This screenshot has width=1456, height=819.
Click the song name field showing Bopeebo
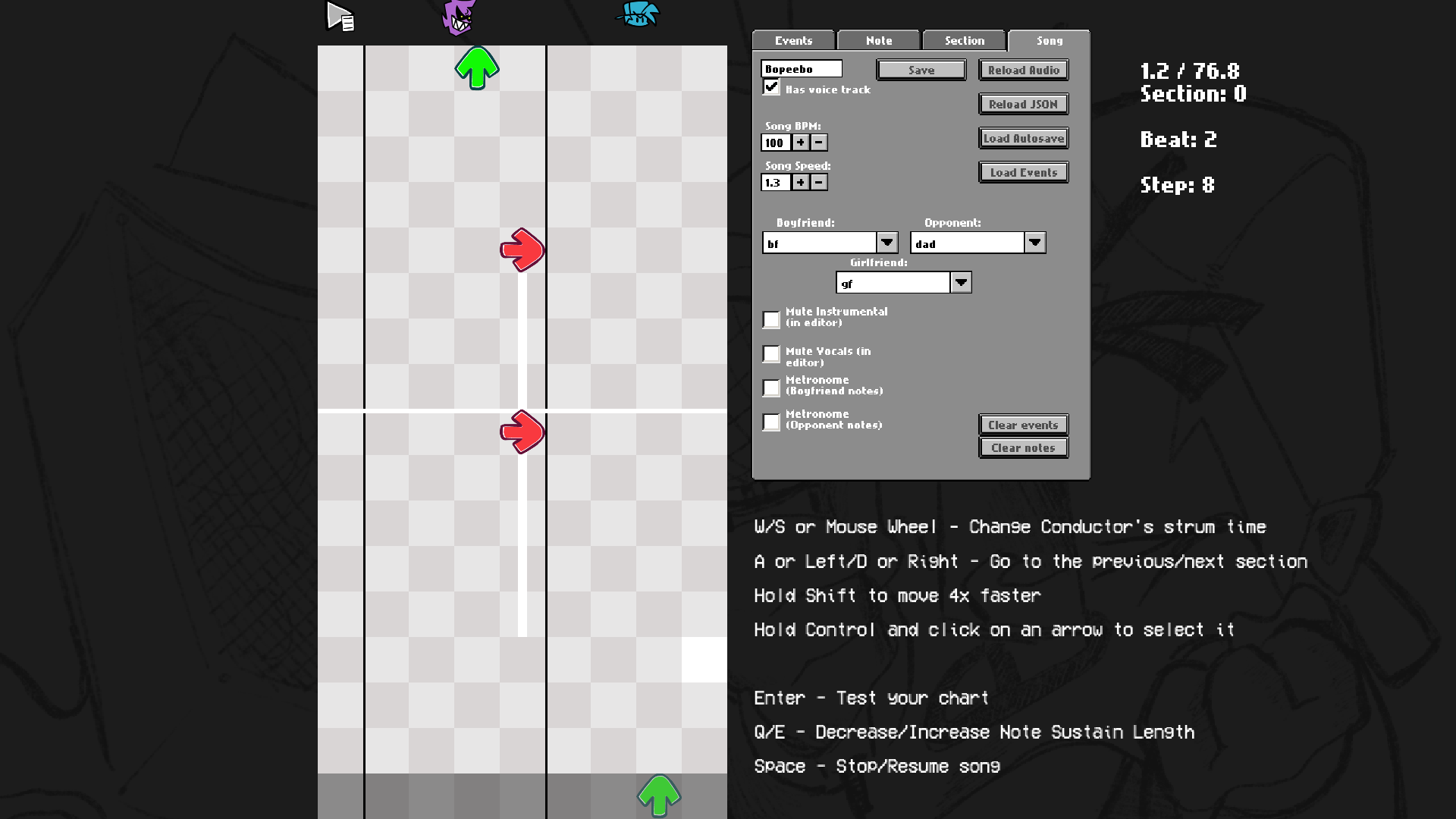[801, 69]
